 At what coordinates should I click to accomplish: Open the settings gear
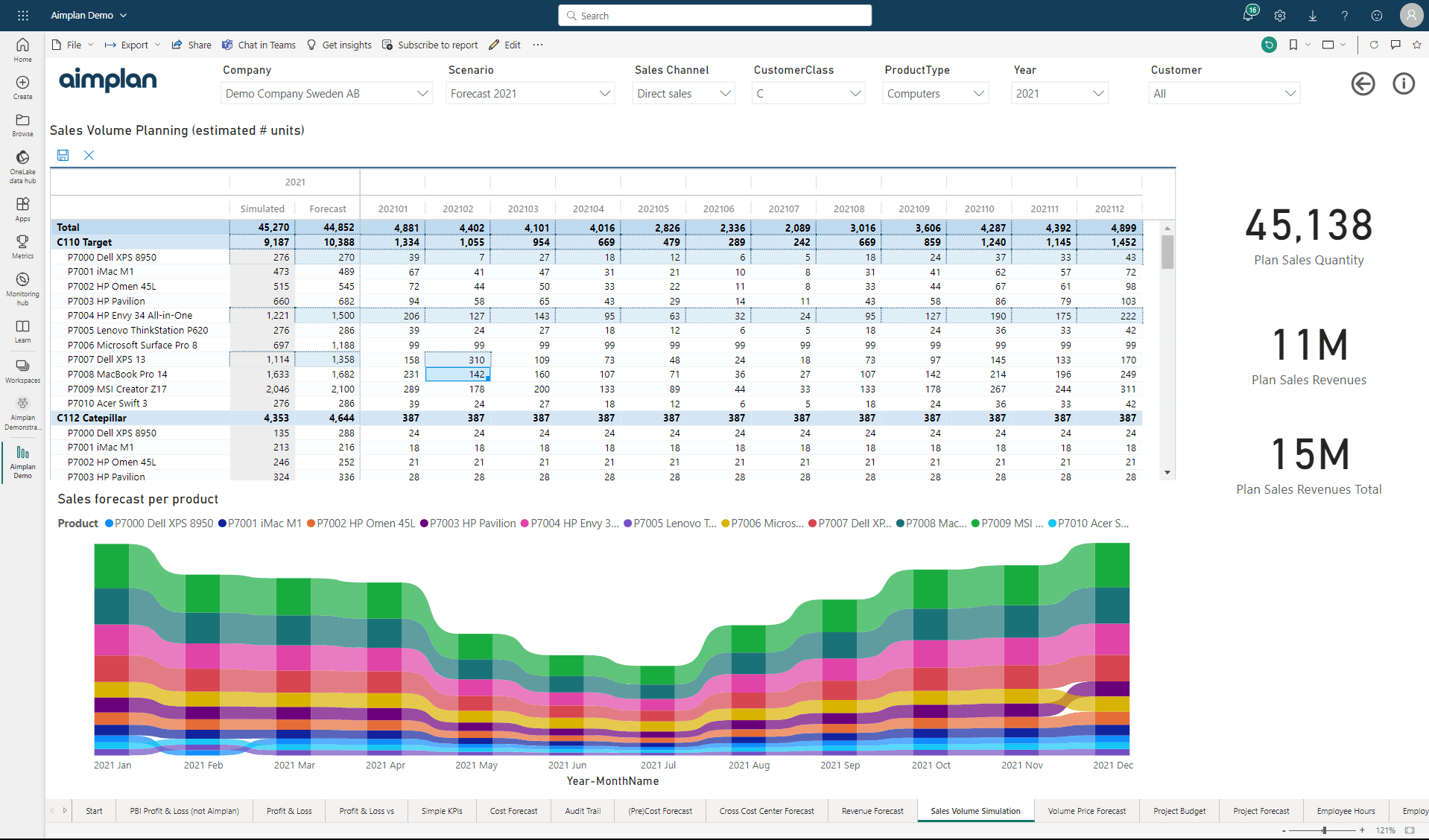point(1280,15)
